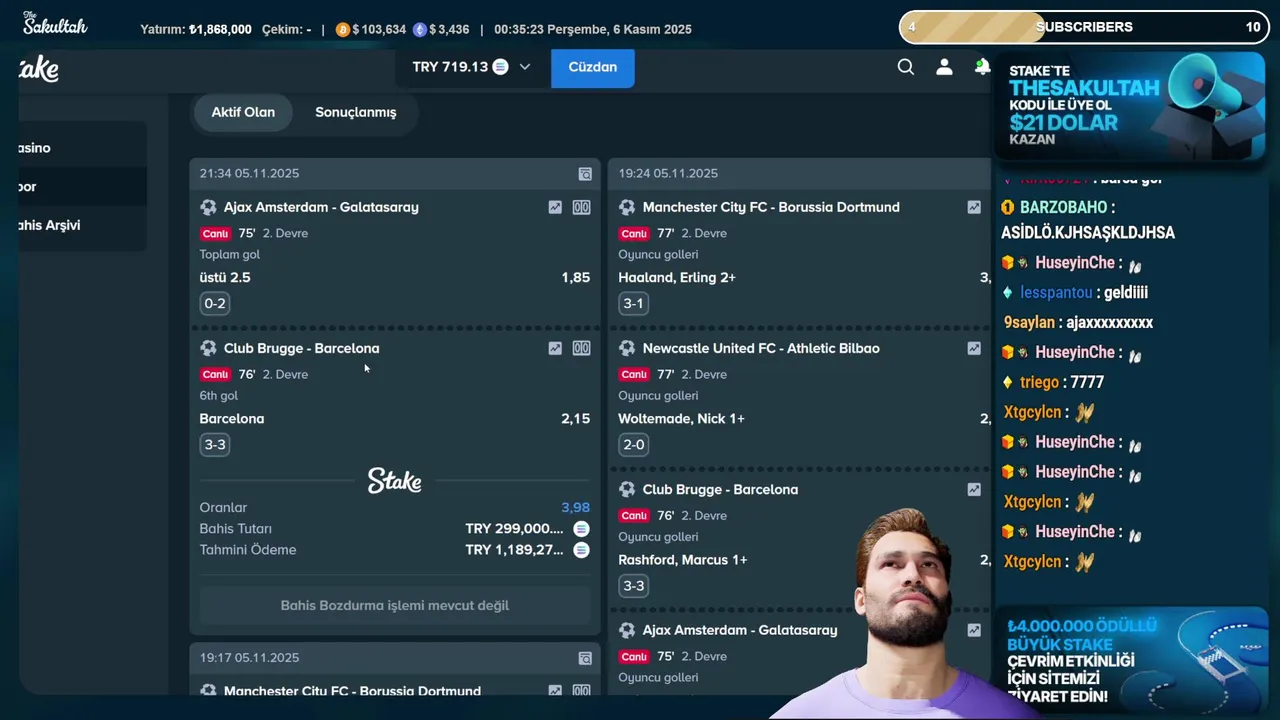Click the Bitcoin price icon in stream bar
Image resolution: width=1280 pixels, height=720 pixels.
pos(343,30)
